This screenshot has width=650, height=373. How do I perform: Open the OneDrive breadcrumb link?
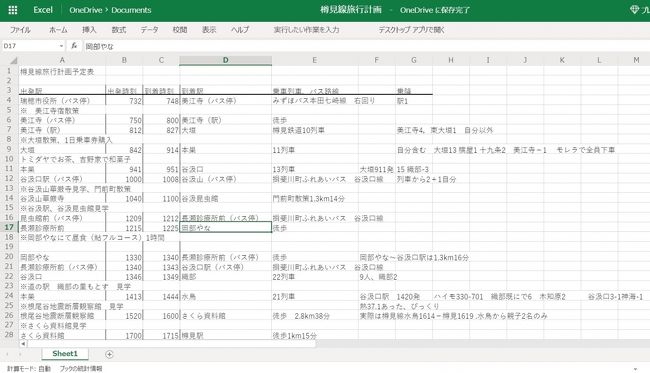(x=85, y=10)
